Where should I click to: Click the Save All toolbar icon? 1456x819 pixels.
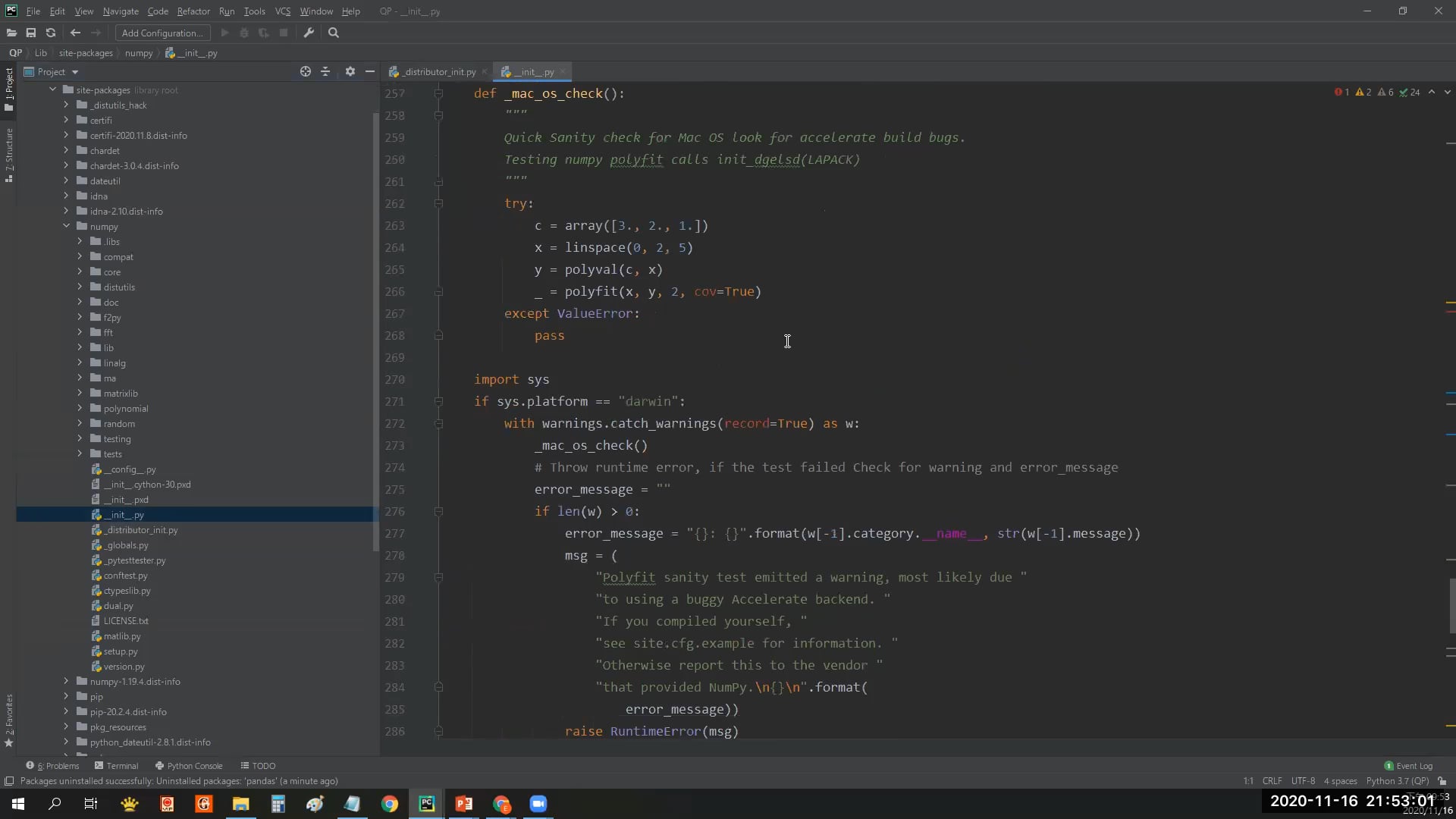pos(31,33)
